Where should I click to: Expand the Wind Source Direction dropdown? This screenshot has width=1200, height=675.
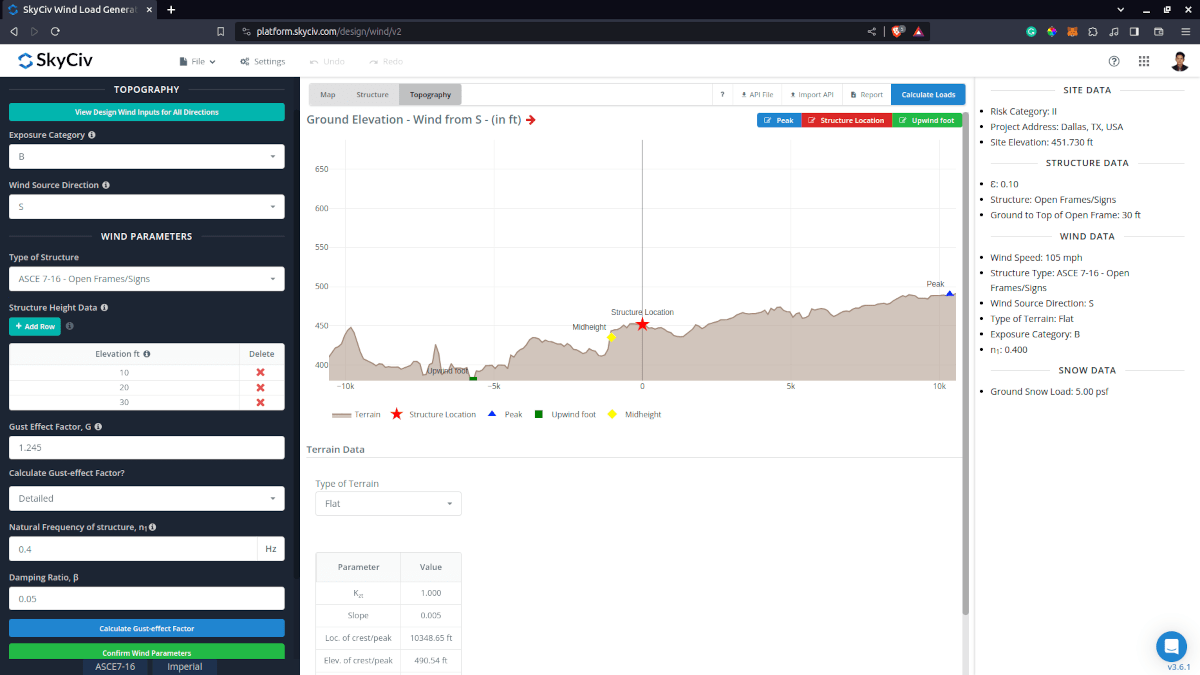pyautogui.click(x=146, y=207)
